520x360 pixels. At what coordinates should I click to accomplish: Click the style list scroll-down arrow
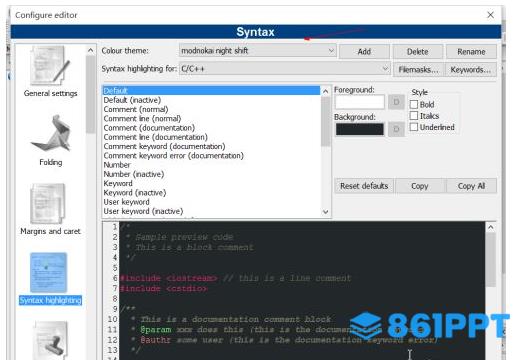(x=326, y=212)
